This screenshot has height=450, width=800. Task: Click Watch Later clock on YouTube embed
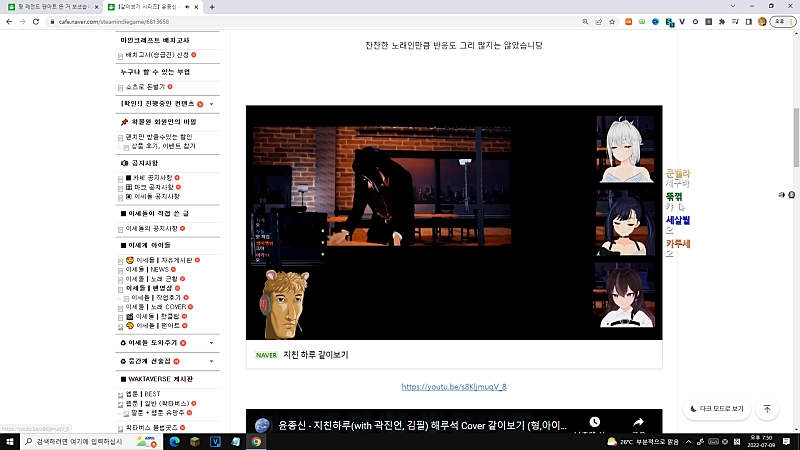594,422
